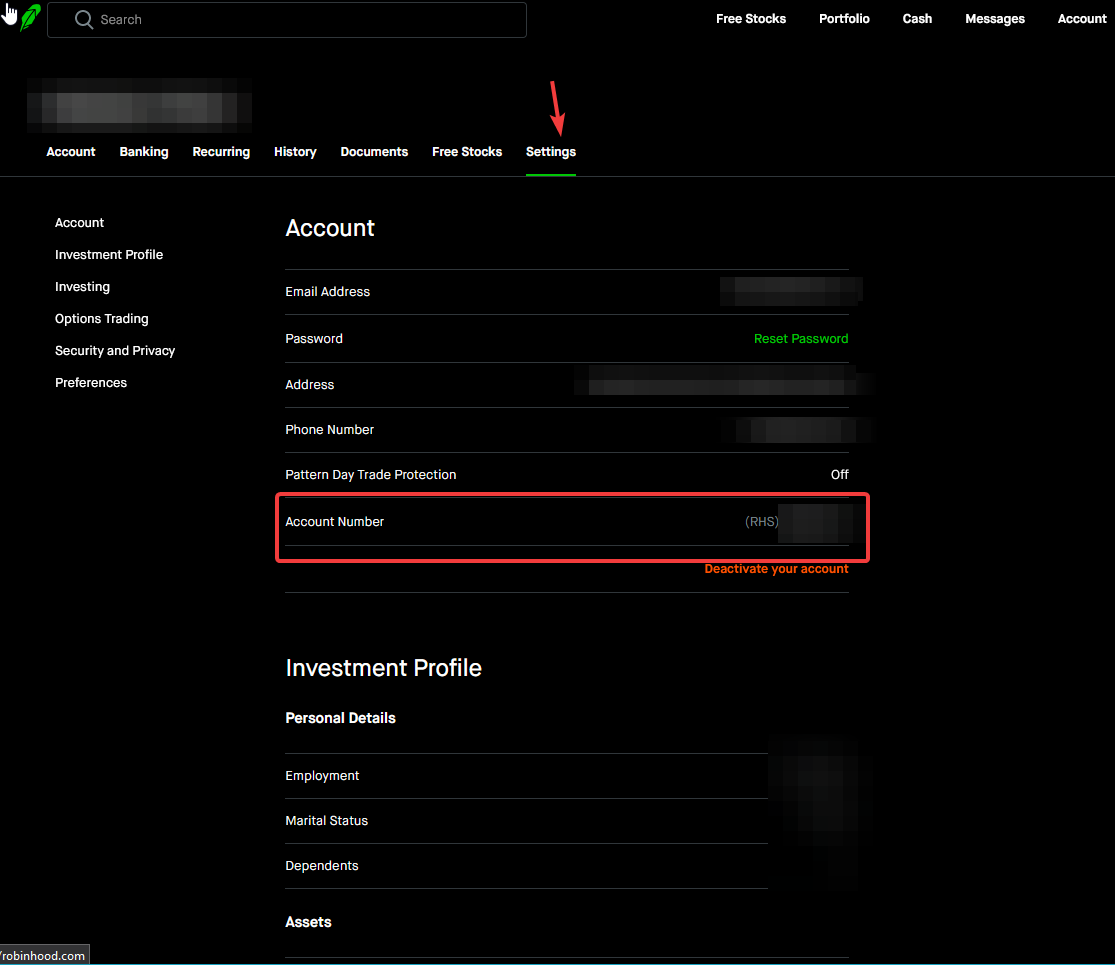Click the (RHS) account prefix text
Image resolution: width=1115 pixels, height=965 pixels.
(761, 521)
